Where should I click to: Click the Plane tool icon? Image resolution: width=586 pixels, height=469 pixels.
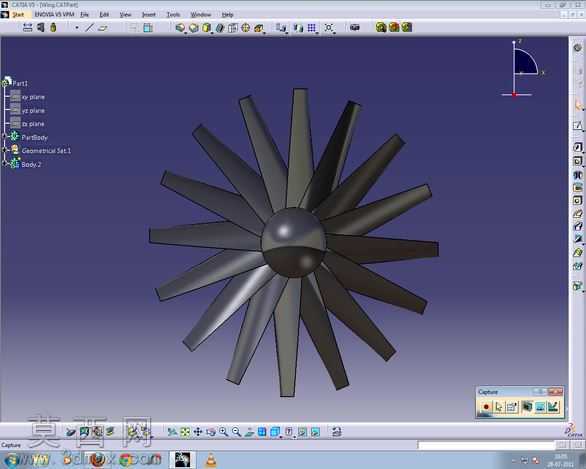point(102,28)
